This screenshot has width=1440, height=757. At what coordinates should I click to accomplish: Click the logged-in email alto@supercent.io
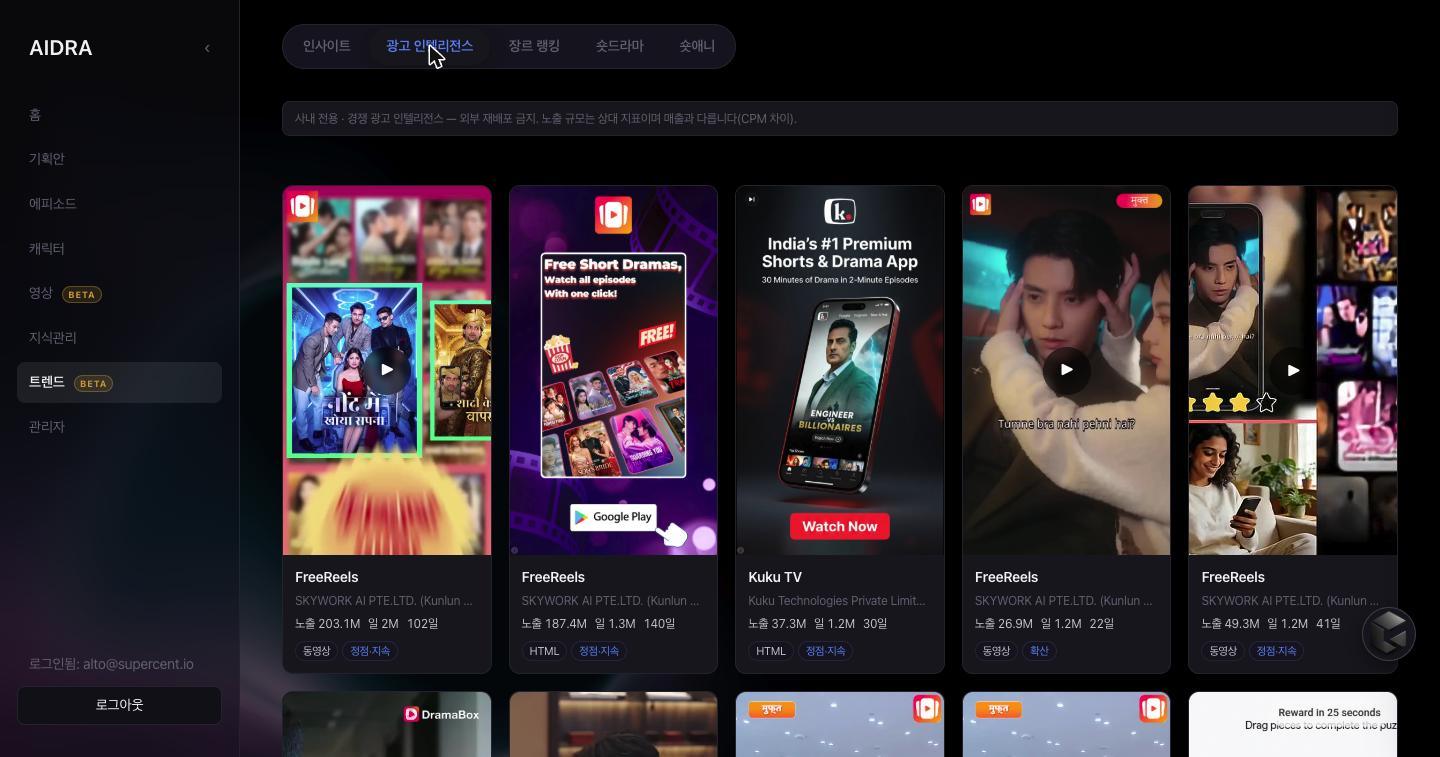click(138, 664)
